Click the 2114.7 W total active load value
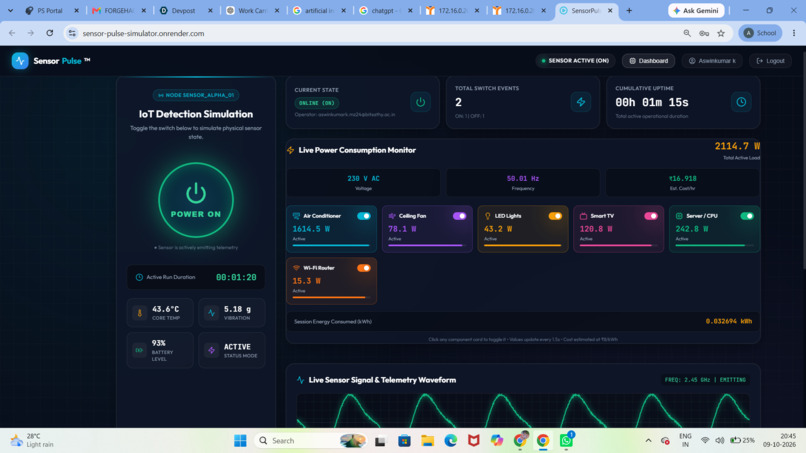 point(737,146)
